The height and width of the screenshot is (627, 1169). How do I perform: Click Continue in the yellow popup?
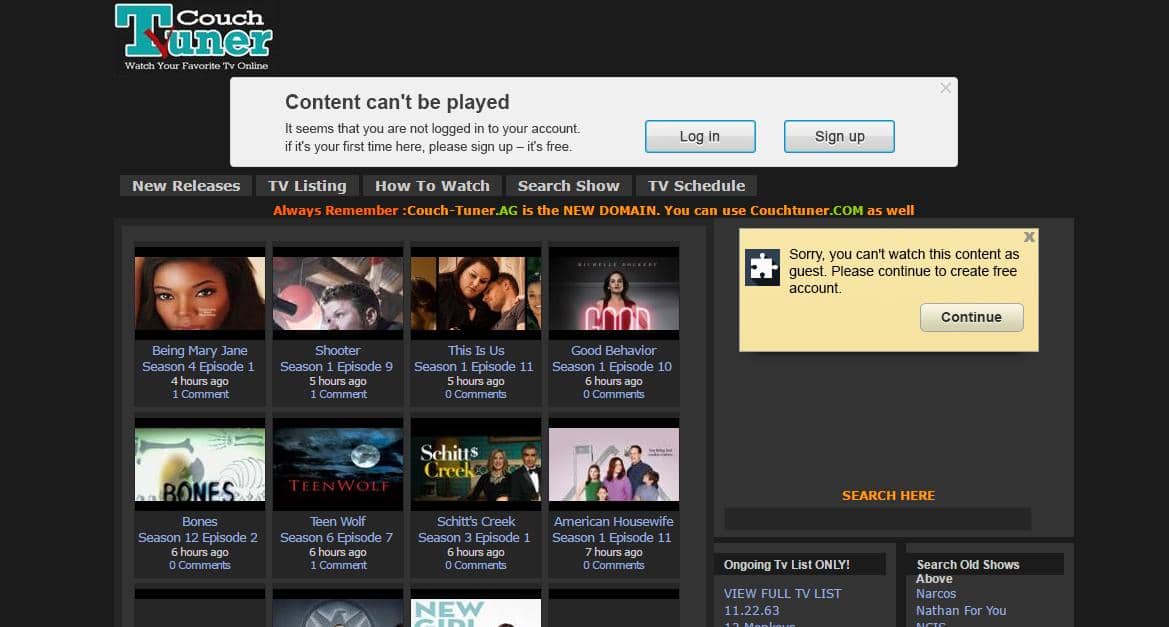pos(971,317)
